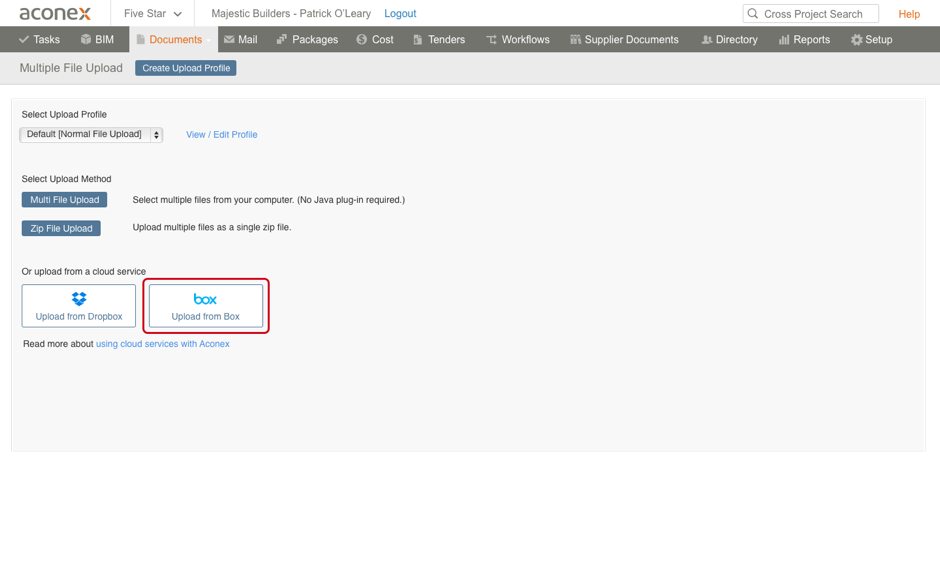Open the Documents menu

[173, 40]
